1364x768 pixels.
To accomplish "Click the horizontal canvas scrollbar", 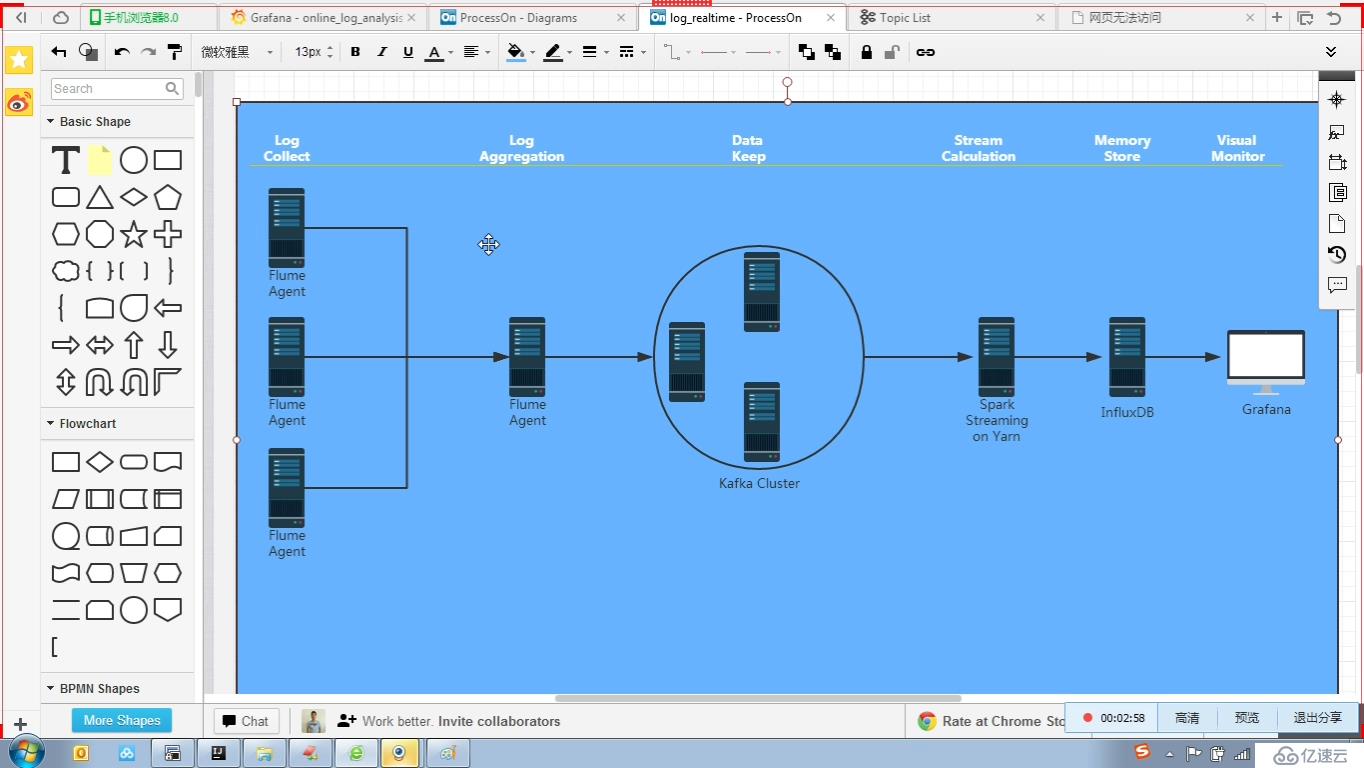I will point(758,698).
